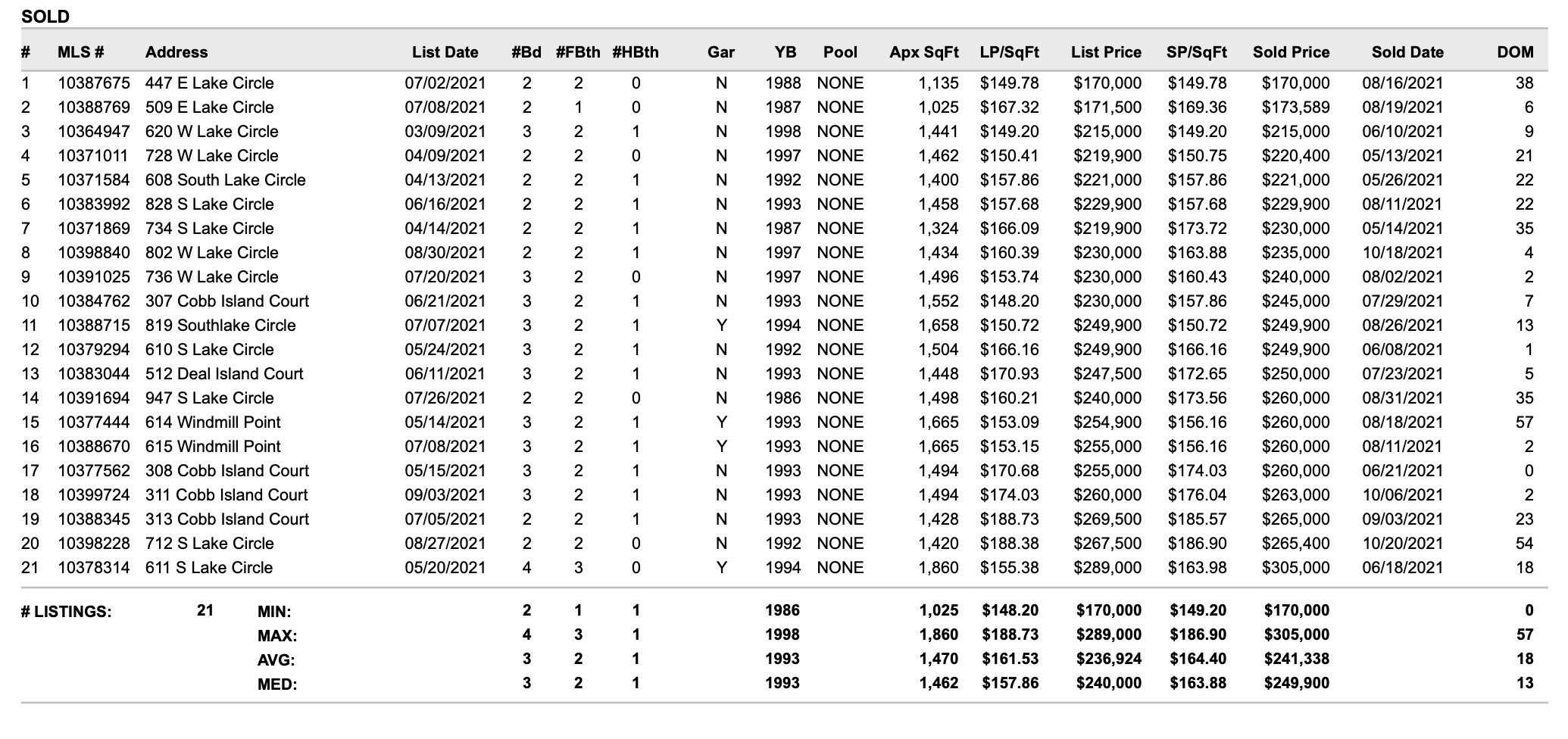This screenshot has width=1568, height=739.
Task: Sort by the Address column header
Action: (x=176, y=52)
